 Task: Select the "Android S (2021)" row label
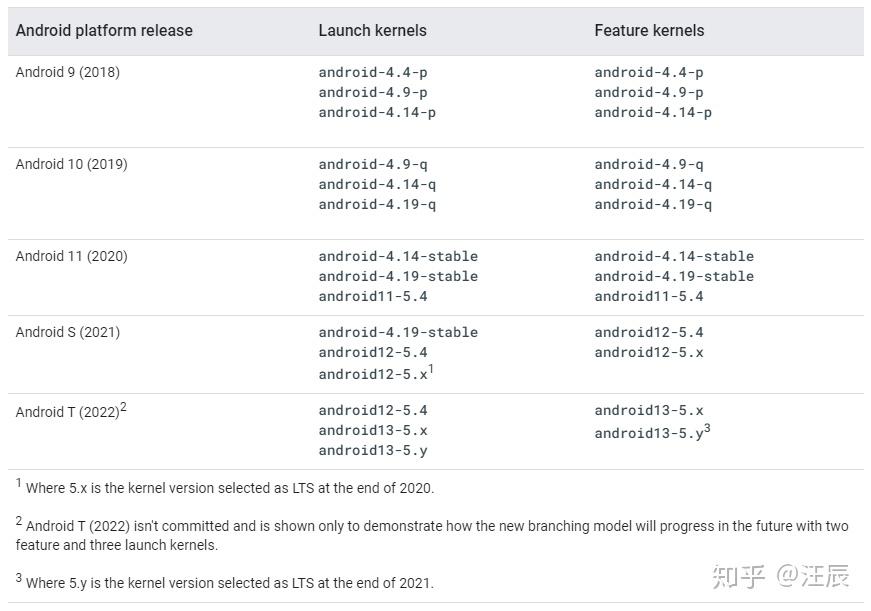click(x=68, y=332)
